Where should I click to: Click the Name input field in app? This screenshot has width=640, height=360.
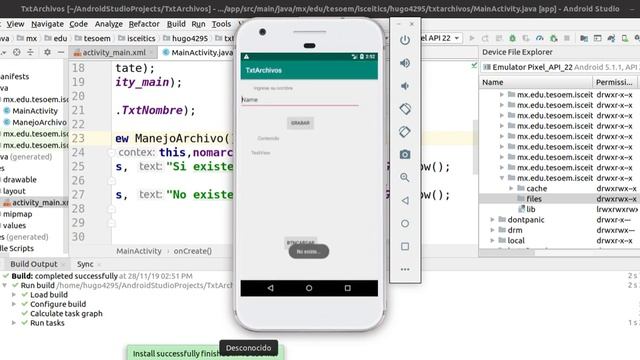[x=300, y=100]
